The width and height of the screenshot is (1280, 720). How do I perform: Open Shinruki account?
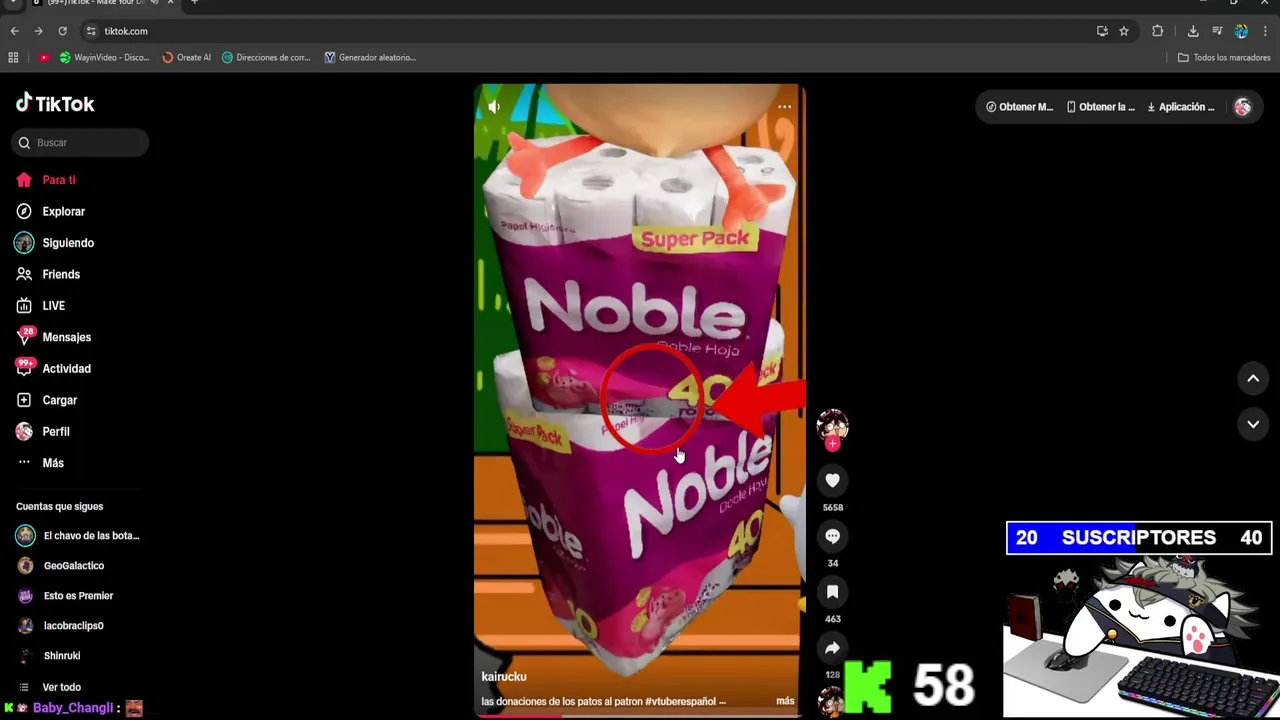49,656
